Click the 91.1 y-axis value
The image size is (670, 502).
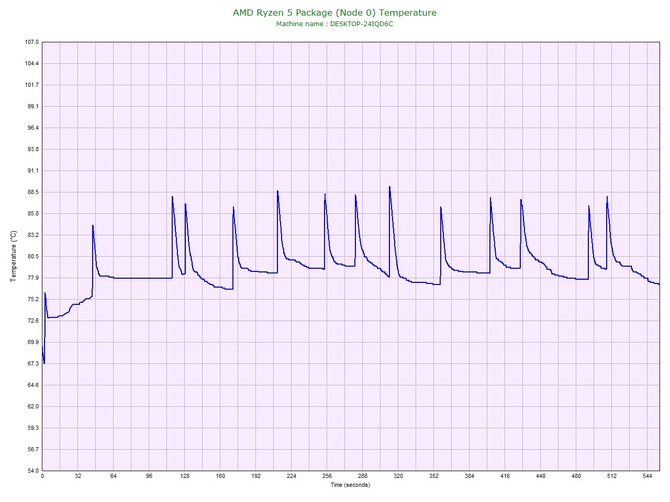[x=32, y=171]
